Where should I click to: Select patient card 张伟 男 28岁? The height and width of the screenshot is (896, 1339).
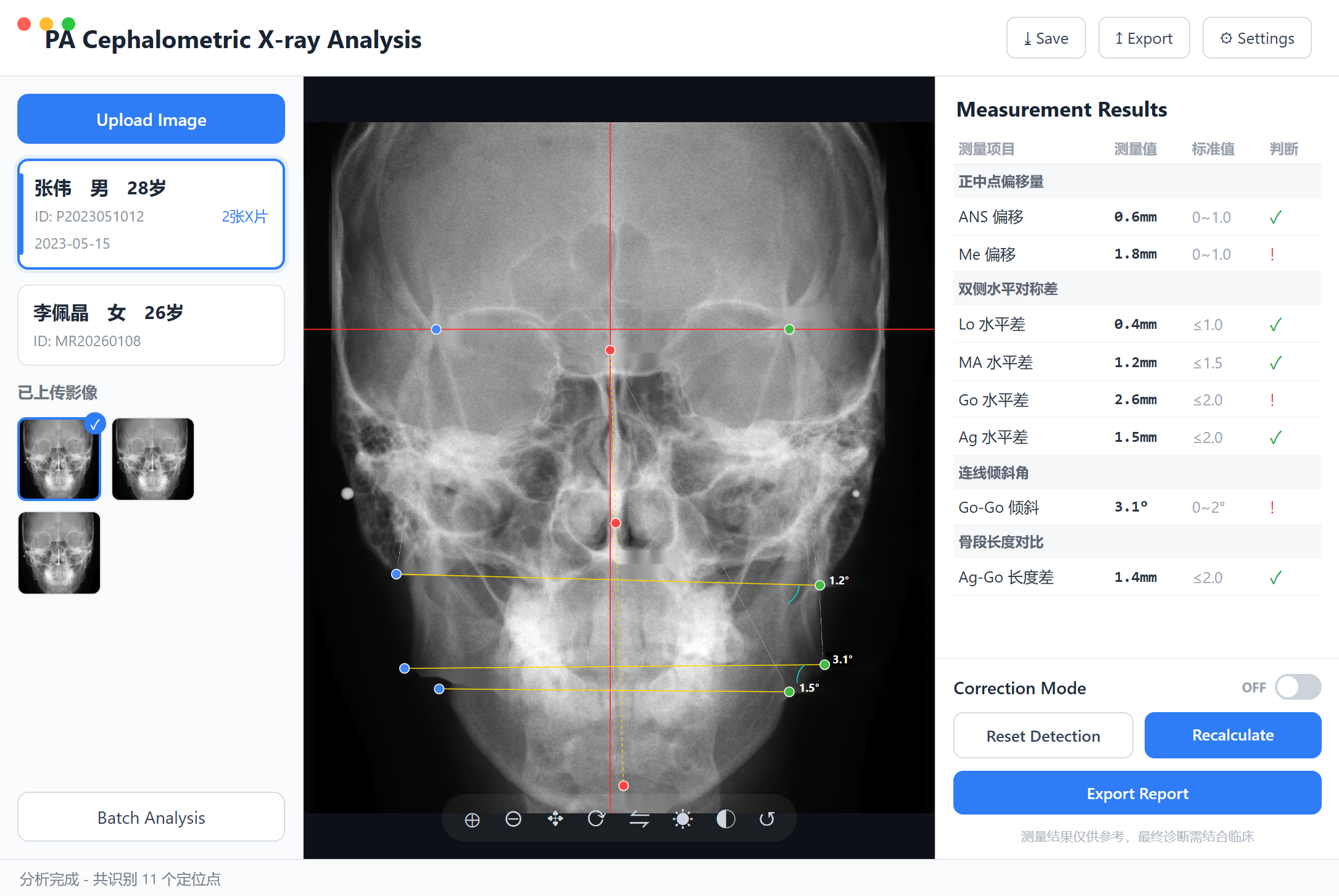(x=151, y=214)
